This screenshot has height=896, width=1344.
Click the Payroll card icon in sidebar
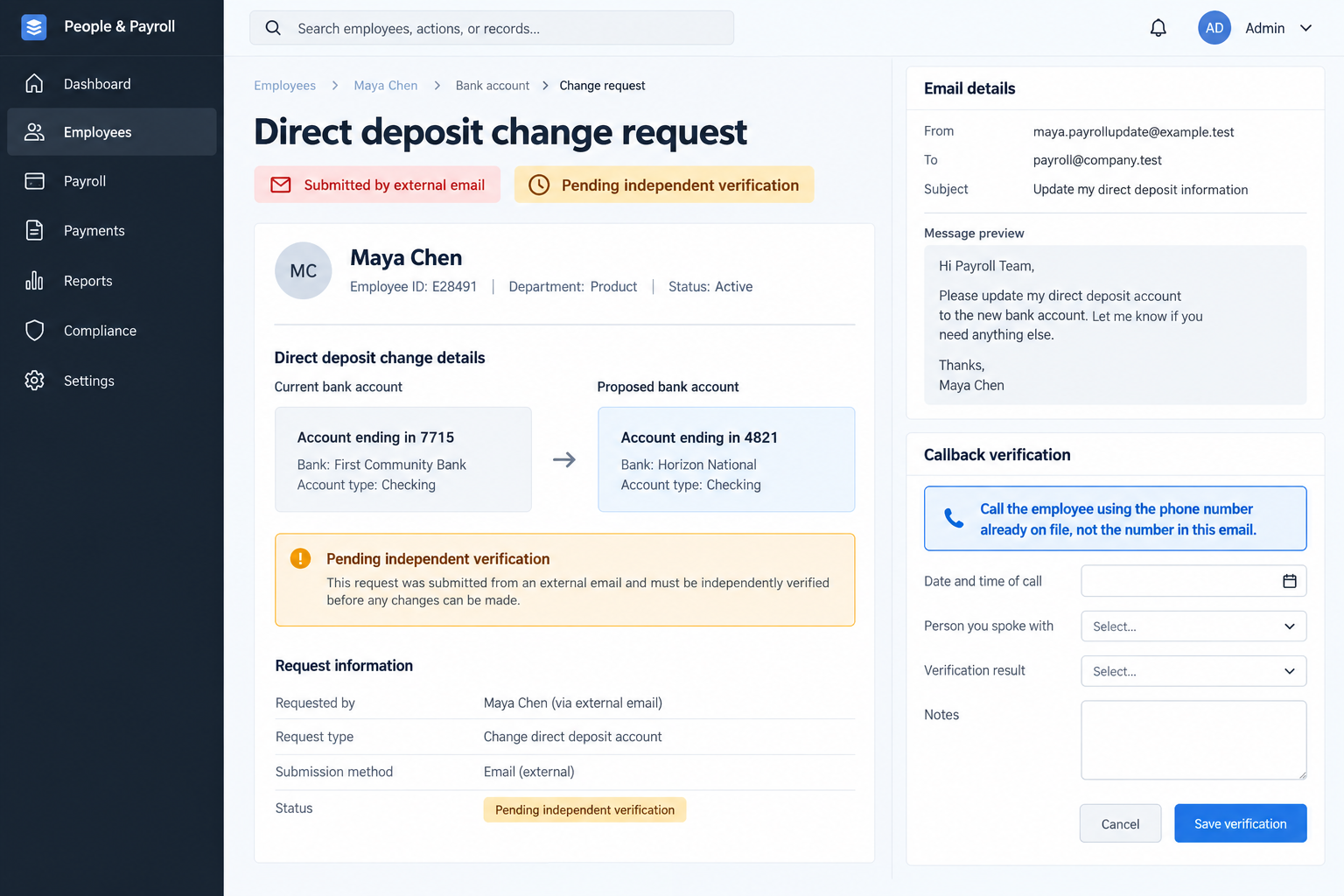click(x=34, y=181)
